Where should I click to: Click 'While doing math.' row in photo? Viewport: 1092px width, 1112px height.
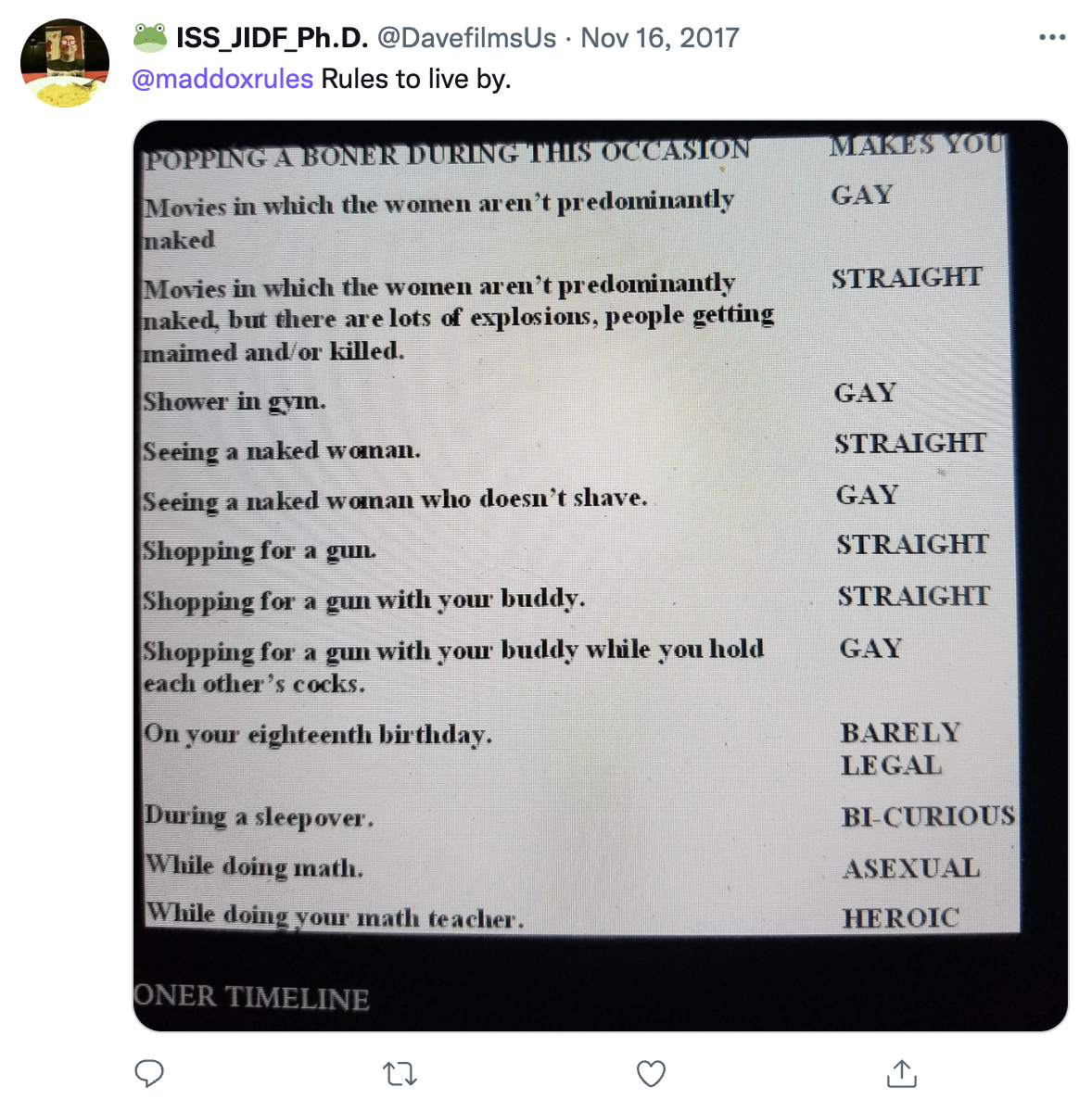point(254,866)
